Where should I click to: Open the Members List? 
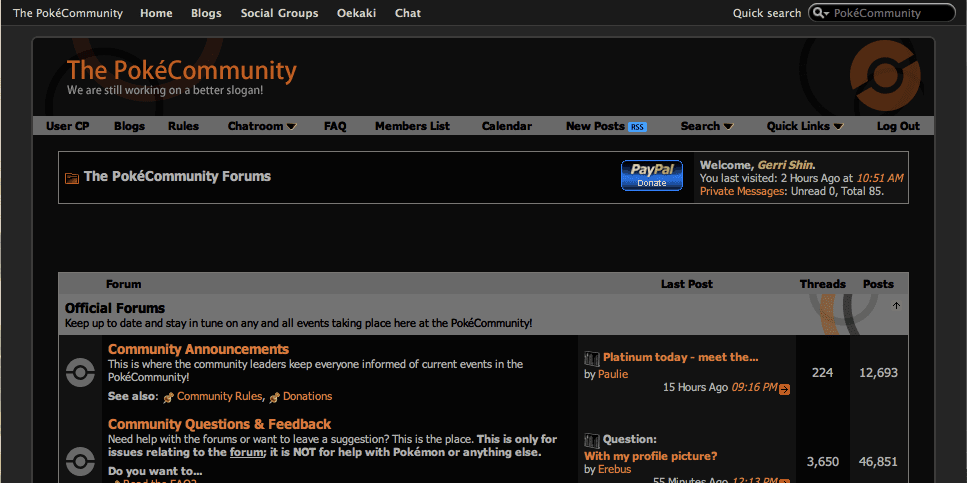pos(413,126)
